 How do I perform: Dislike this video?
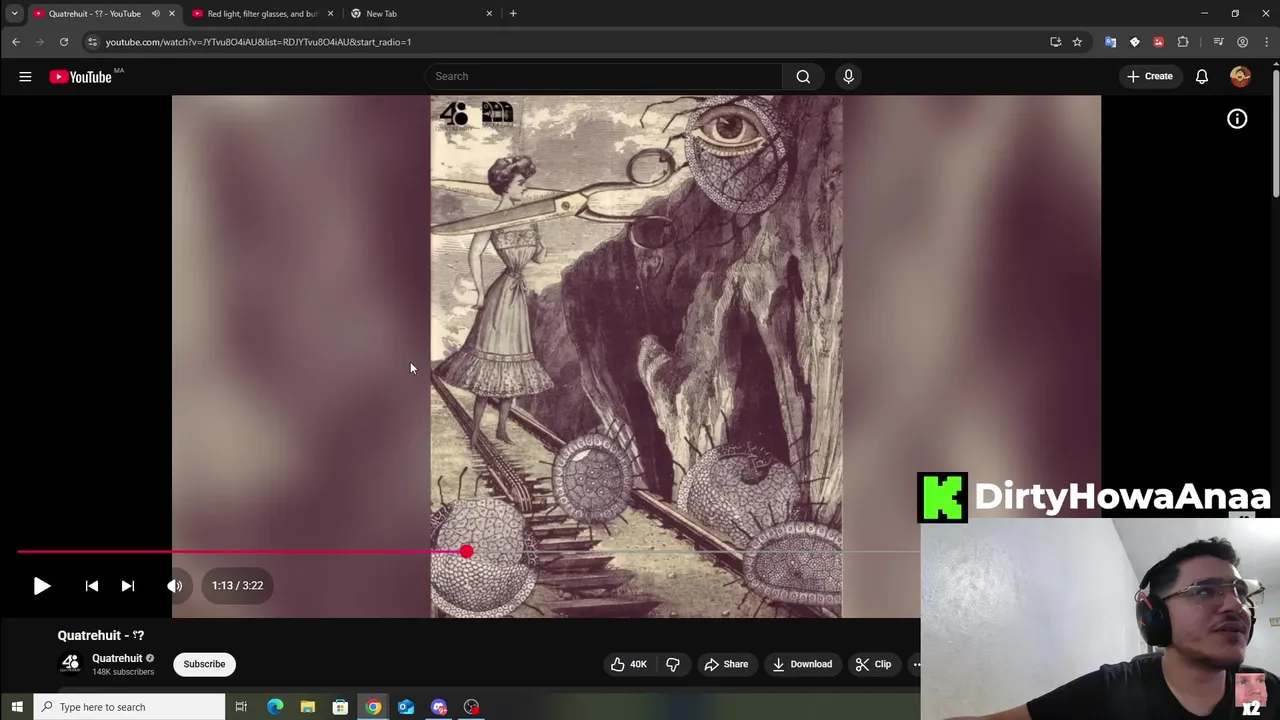click(x=673, y=664)
